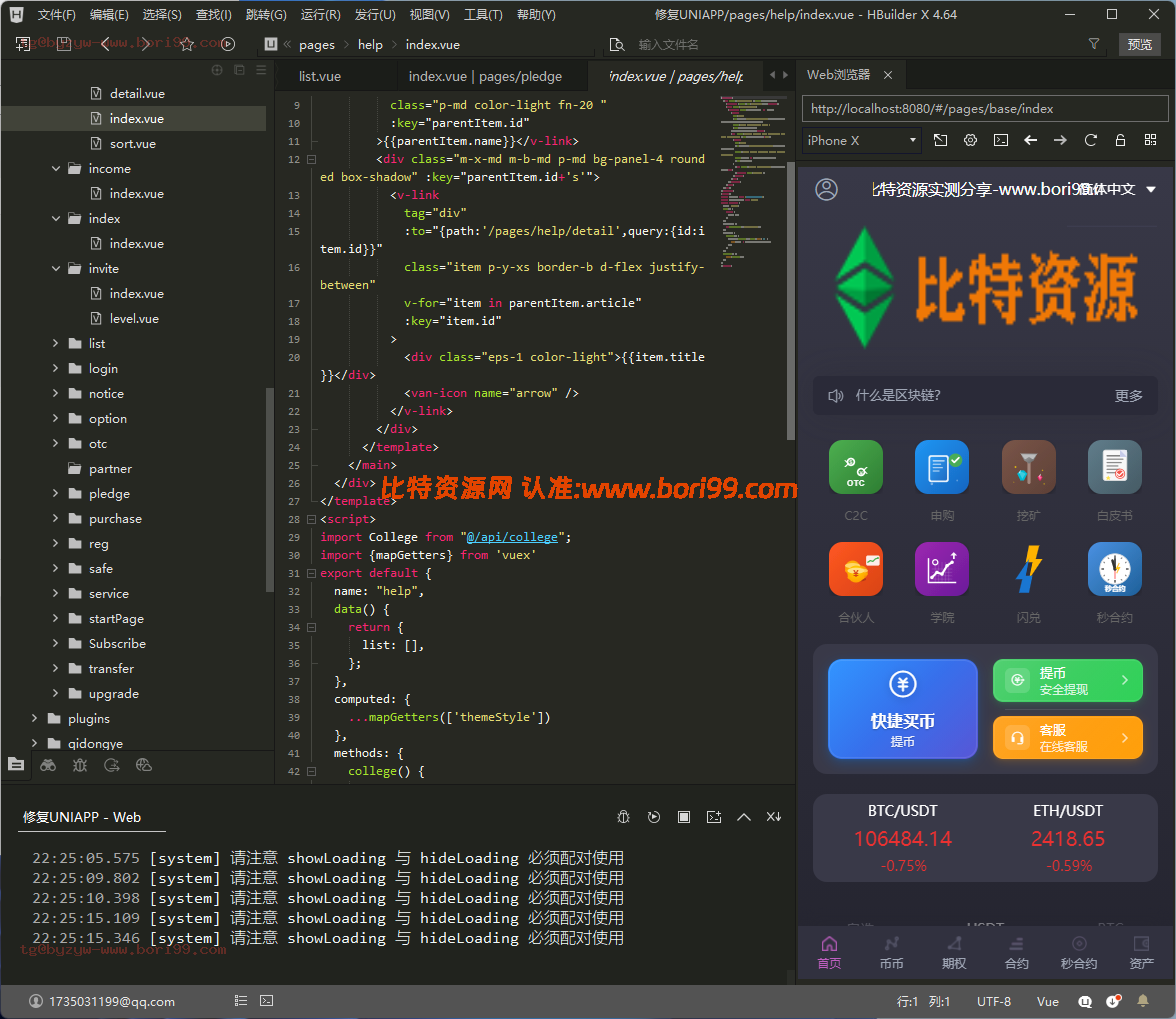
Task: Go forward in the built-in web browser
Action: tap(1060, 140)
